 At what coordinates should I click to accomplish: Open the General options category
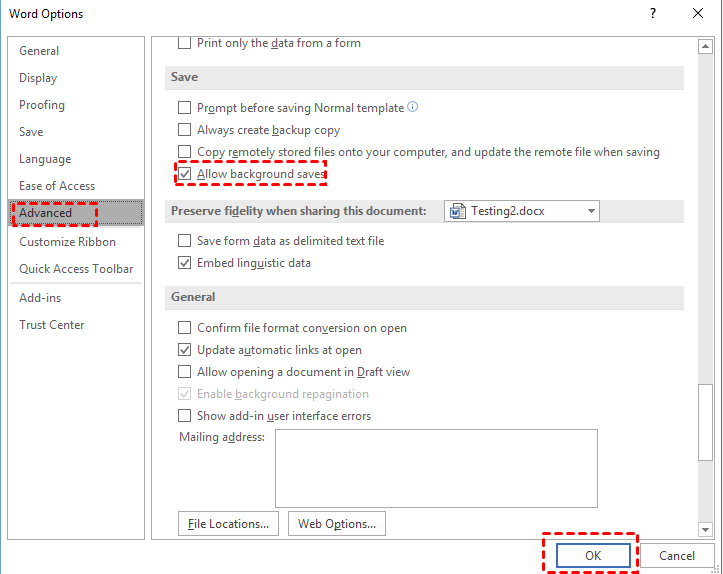coord(76,51)
